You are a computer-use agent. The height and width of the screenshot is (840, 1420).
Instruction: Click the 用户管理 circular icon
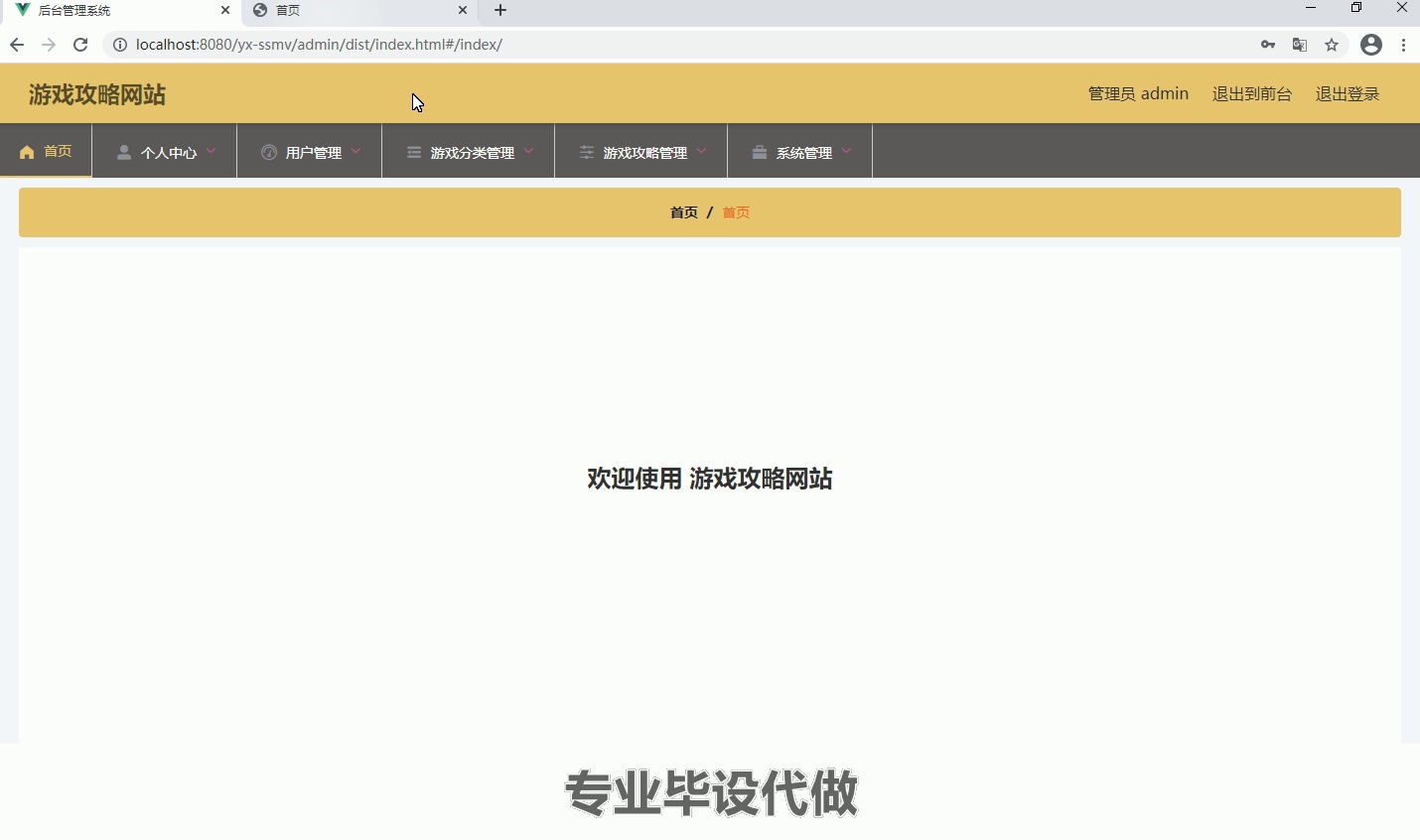coord(268,151)
